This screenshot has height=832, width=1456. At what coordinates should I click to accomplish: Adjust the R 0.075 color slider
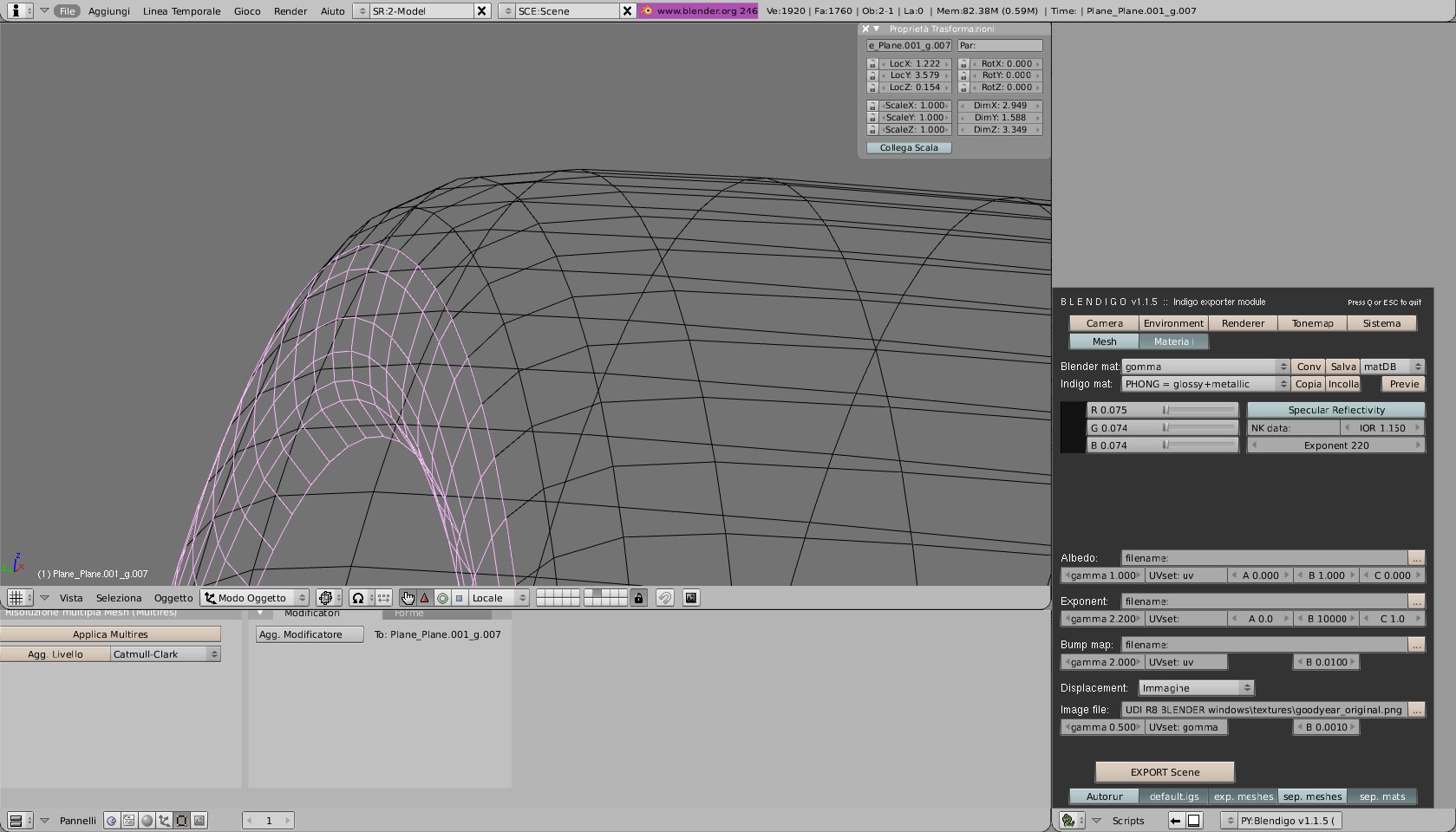pos(1162,410)
